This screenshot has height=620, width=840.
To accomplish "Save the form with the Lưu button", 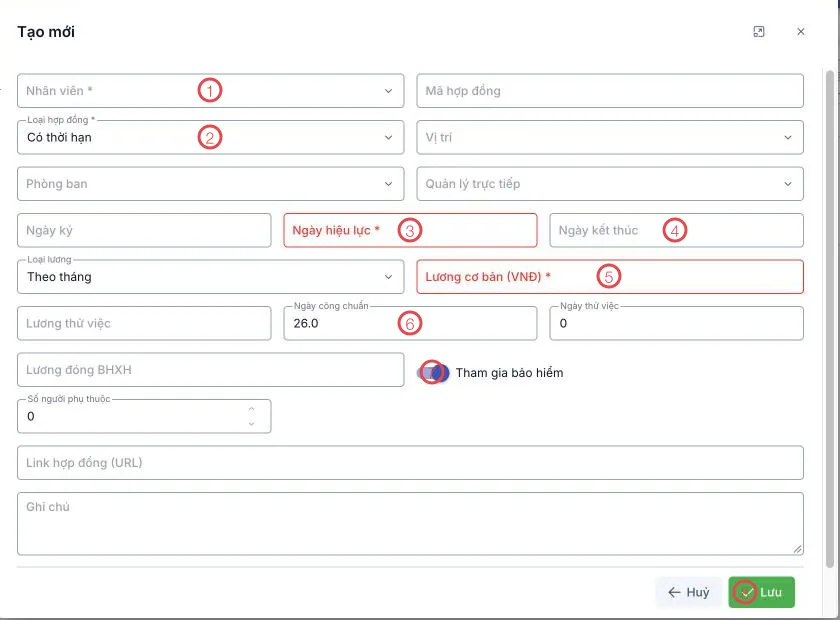I will [761, 592].
